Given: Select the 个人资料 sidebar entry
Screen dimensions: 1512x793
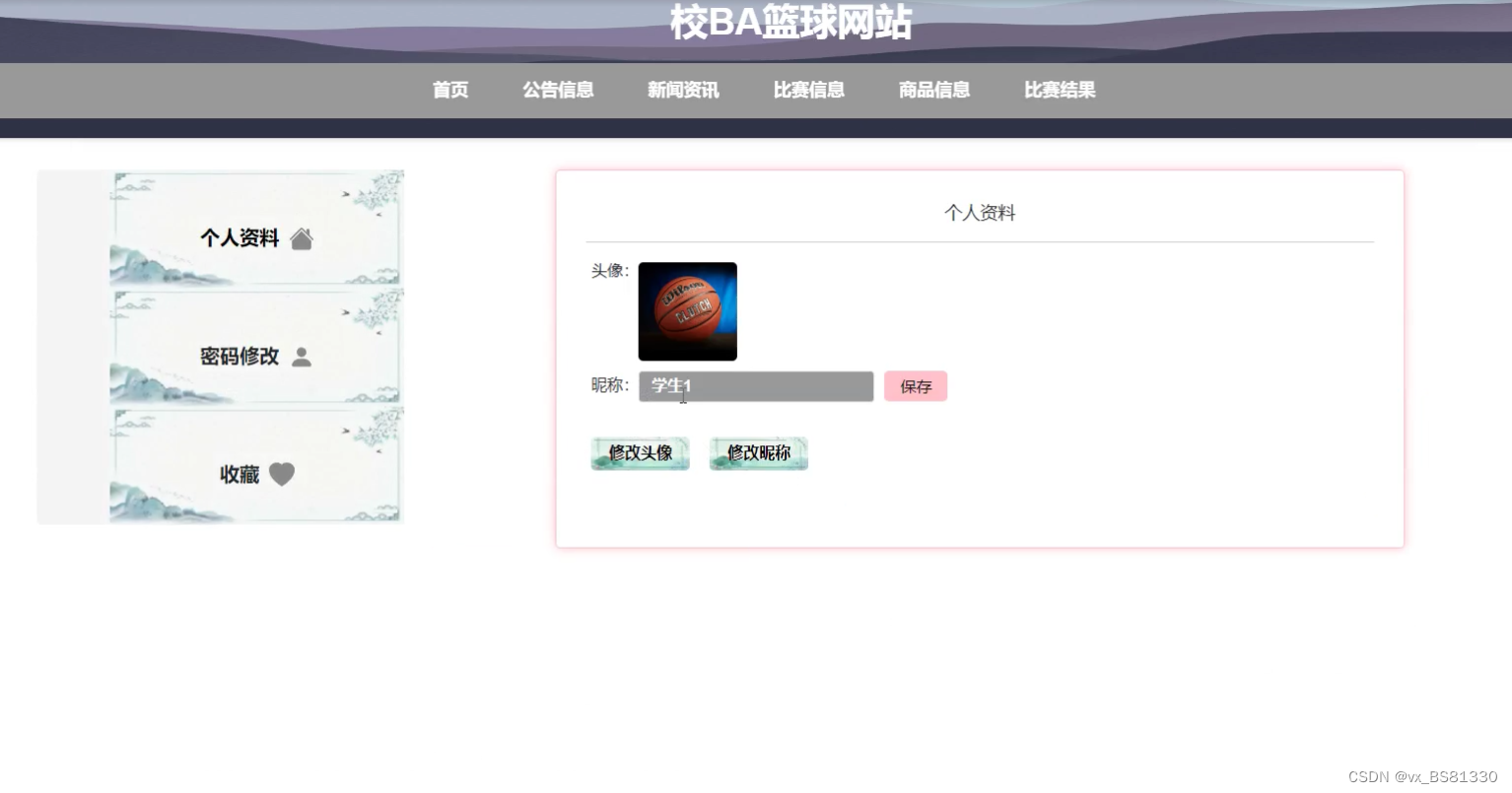Looking at the screenshot, I should point(255,229).
